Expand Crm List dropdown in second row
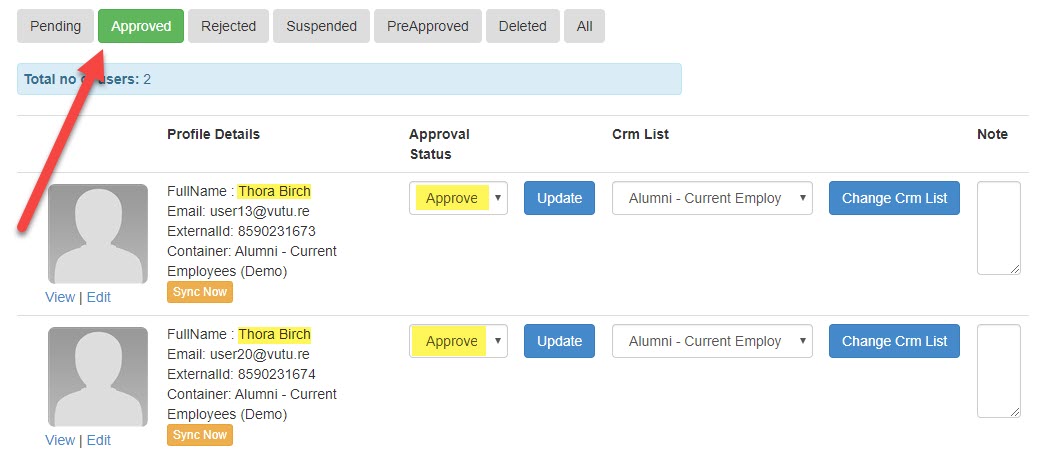Viewport: 1038px width, 459px height. coord(712,341)
